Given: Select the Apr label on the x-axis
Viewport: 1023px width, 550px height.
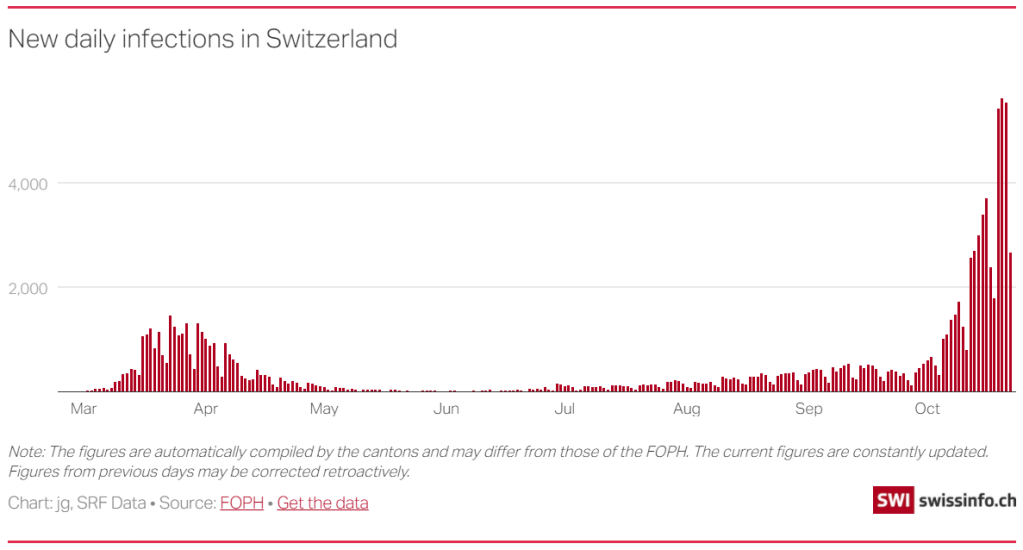Looking at the screenshot, I should (205, 409).
